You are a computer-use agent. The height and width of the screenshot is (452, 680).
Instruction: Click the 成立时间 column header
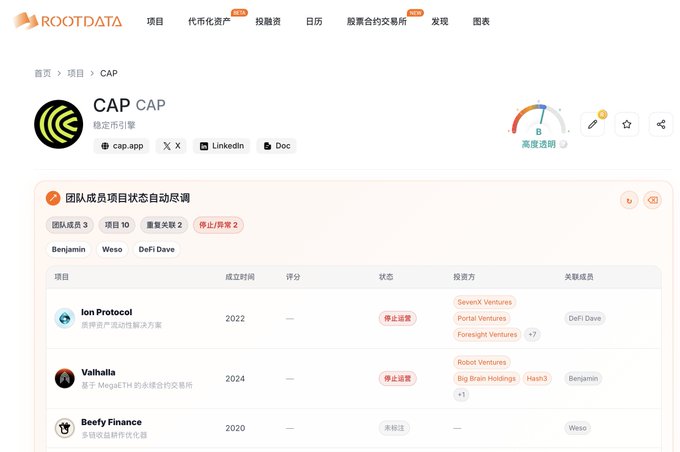click(x=240, y=277)
